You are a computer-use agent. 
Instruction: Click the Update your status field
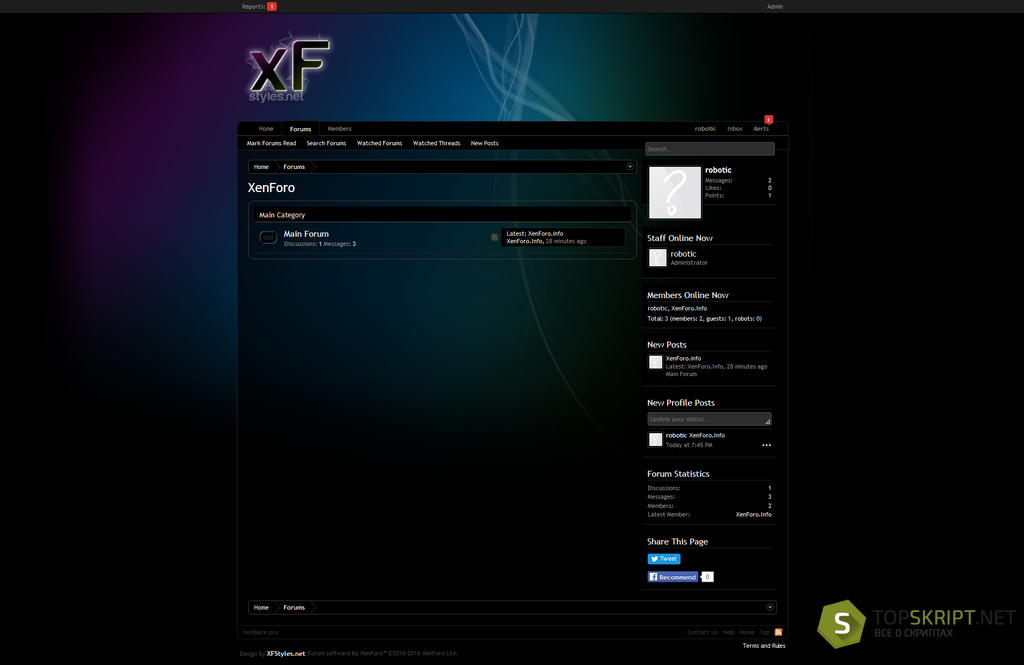pyautogui.click(x=709, y=419)
